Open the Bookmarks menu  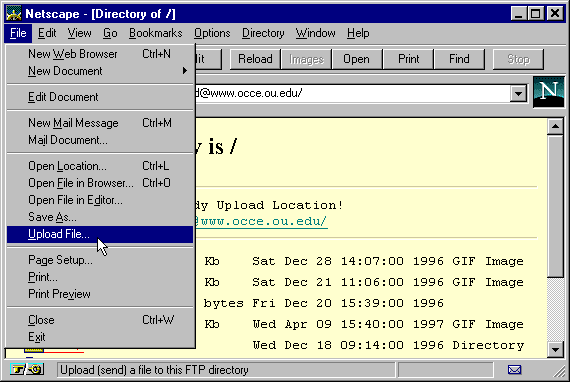[x=156, y=33]
